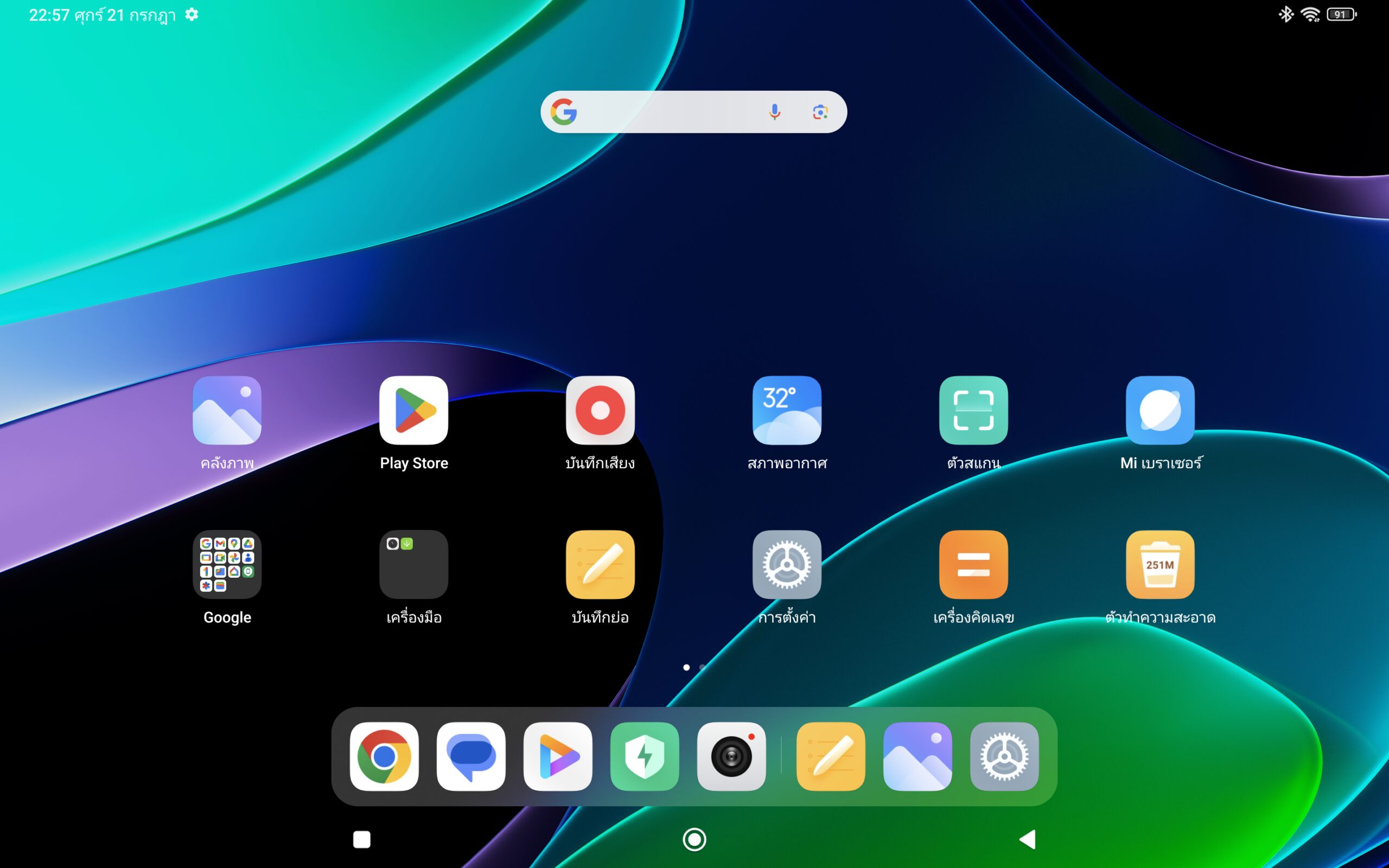Open Messages app in the dock
The image size is (1389, 868).
click(x=470, y=757)
